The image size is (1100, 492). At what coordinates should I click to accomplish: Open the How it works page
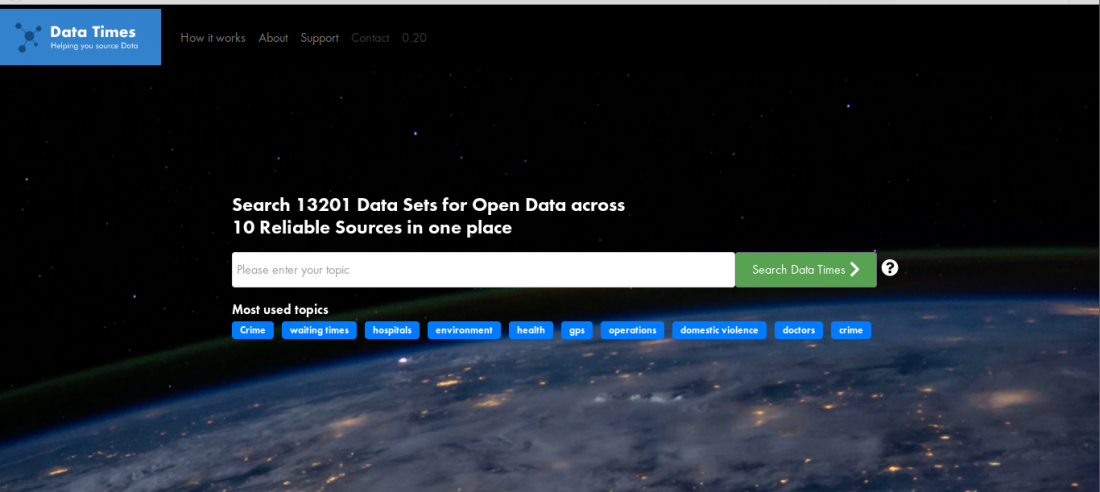point(213,38)
